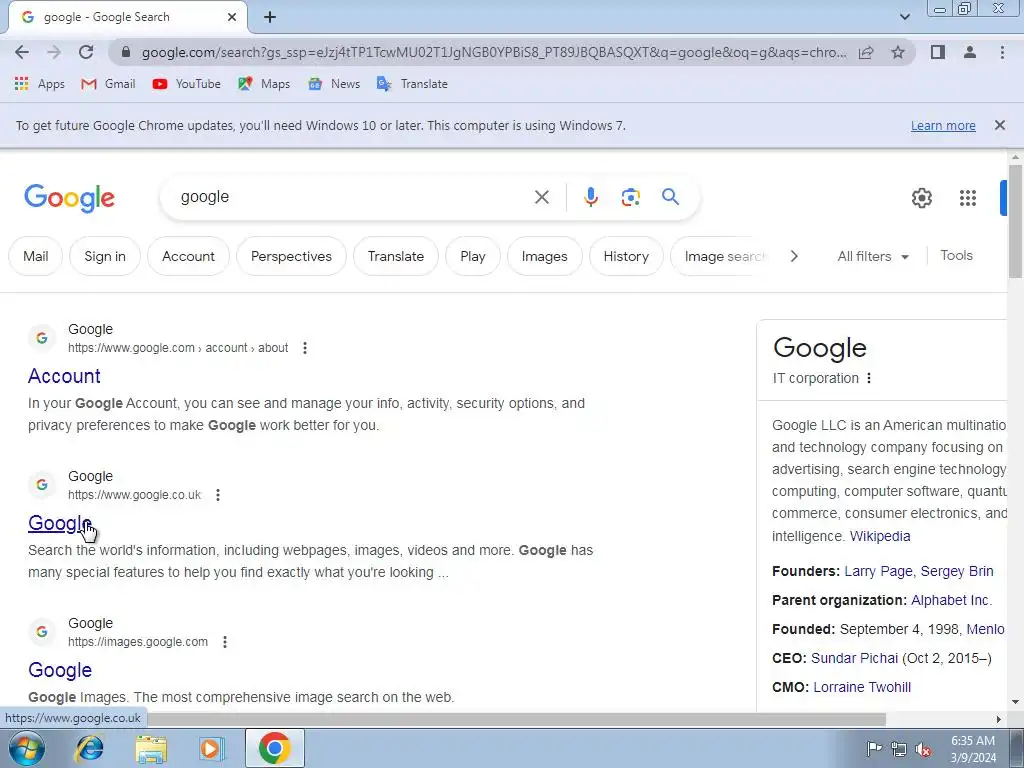Open the Lorraine Twohill CMO link
Image resolution: width=1024 pixels, height=768 pixels.
pyautogui.click(x=862, y=687)
